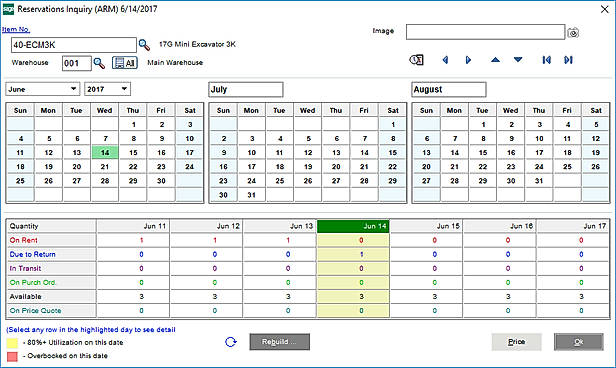Click the Item No. input field 40-ECM3K
The image size is (616, 368).
[x=74, y=45]
